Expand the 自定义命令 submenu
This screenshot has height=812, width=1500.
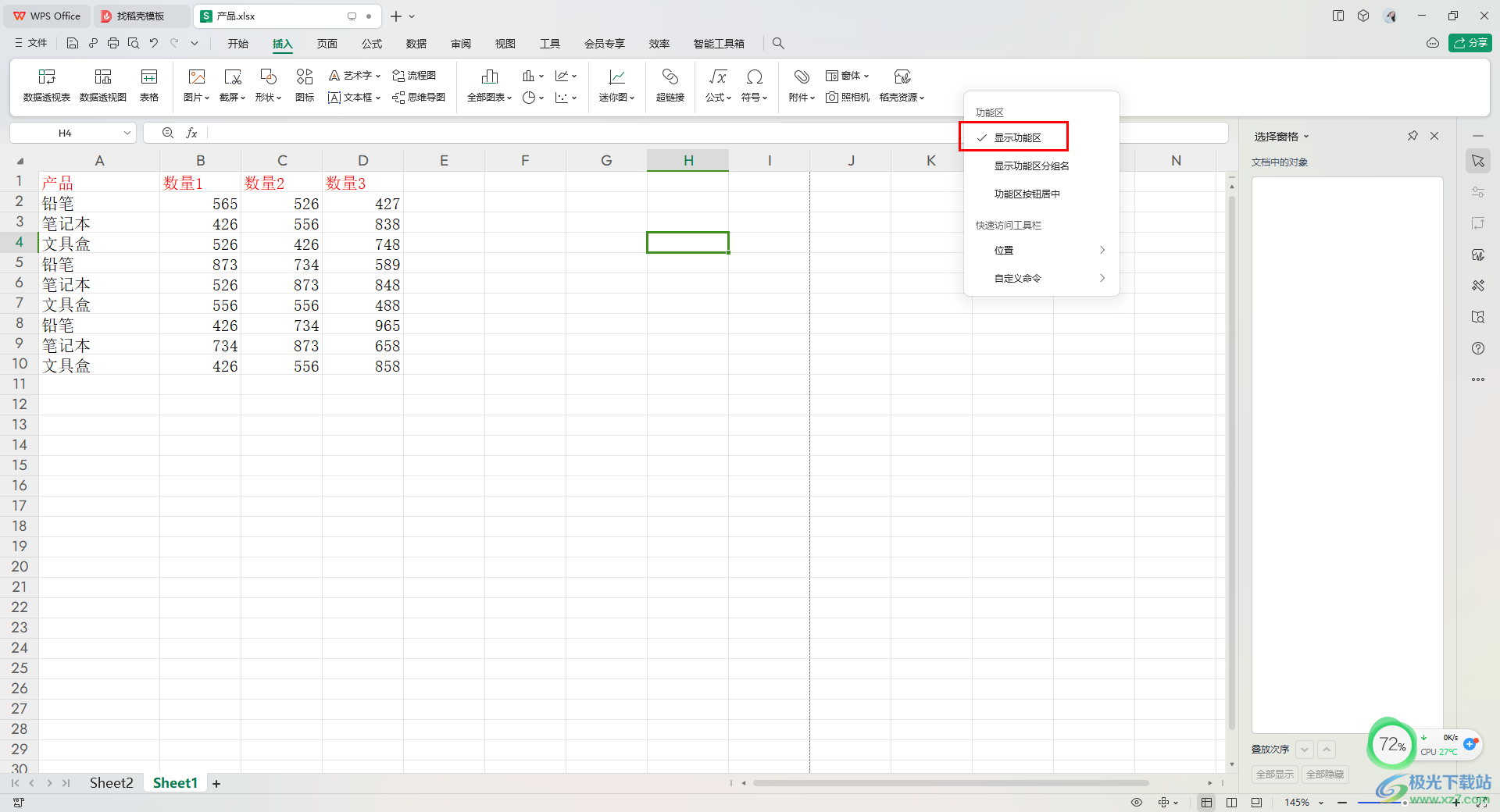point(1042,278)
